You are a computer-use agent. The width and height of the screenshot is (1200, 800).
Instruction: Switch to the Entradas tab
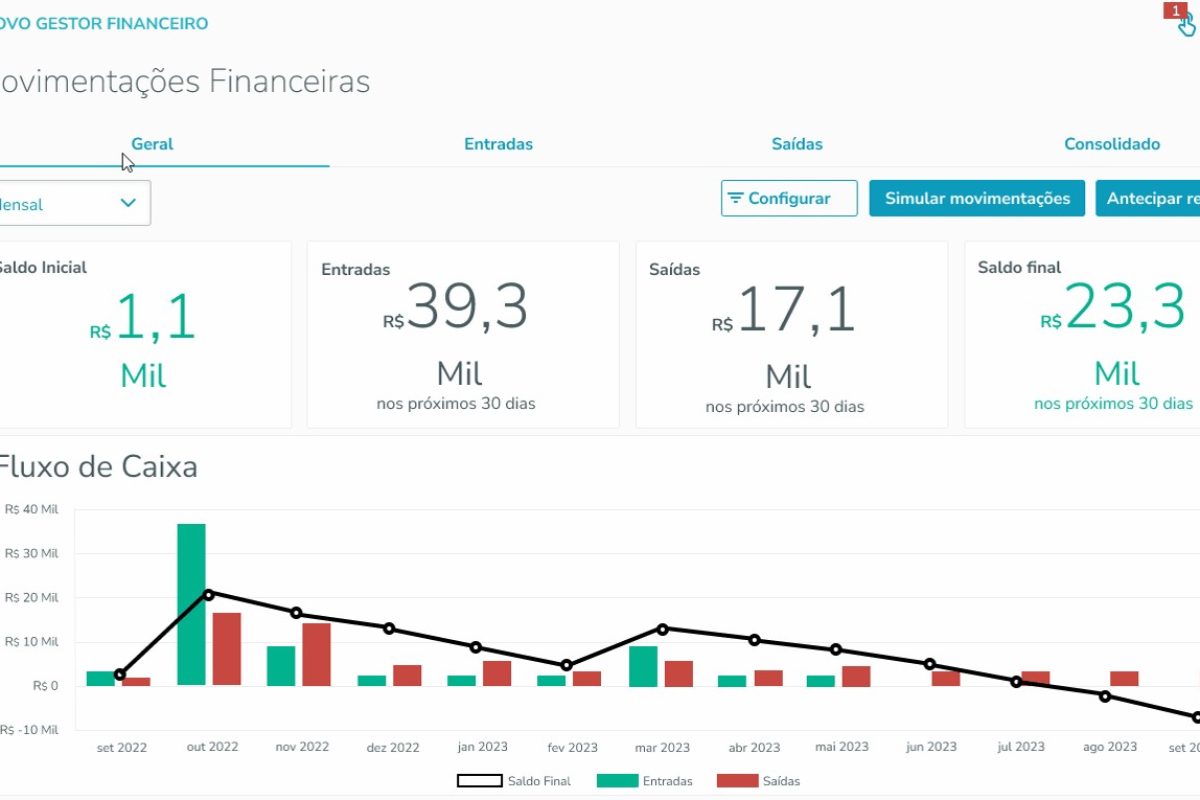tap(498, 144)
